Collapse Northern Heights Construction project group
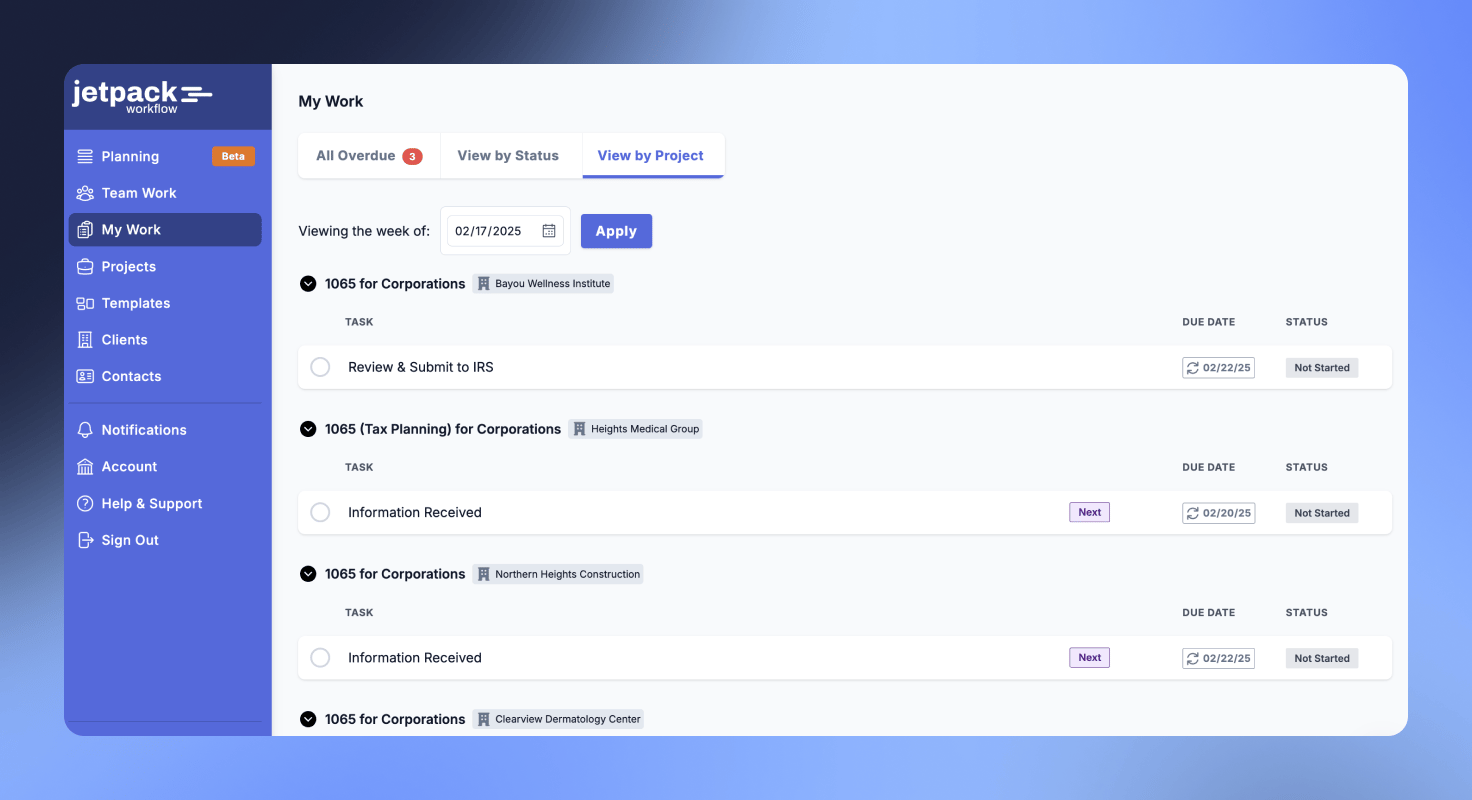The image size is (1472, 800). 308,574
